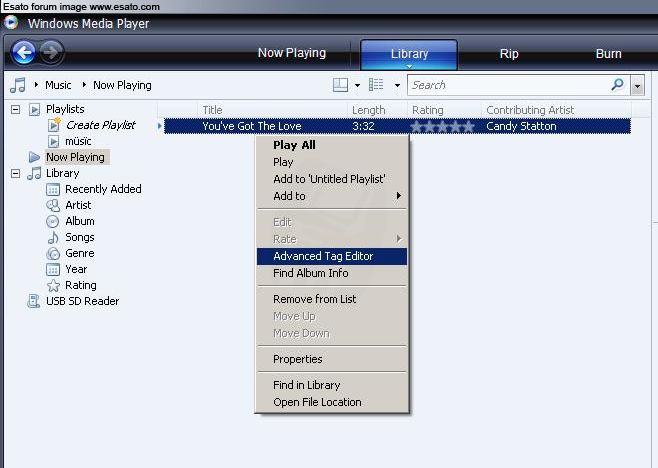Select Remove from List menu item
Image resolution: width=658 pixels, height=468 pixels.
[332, 299]
